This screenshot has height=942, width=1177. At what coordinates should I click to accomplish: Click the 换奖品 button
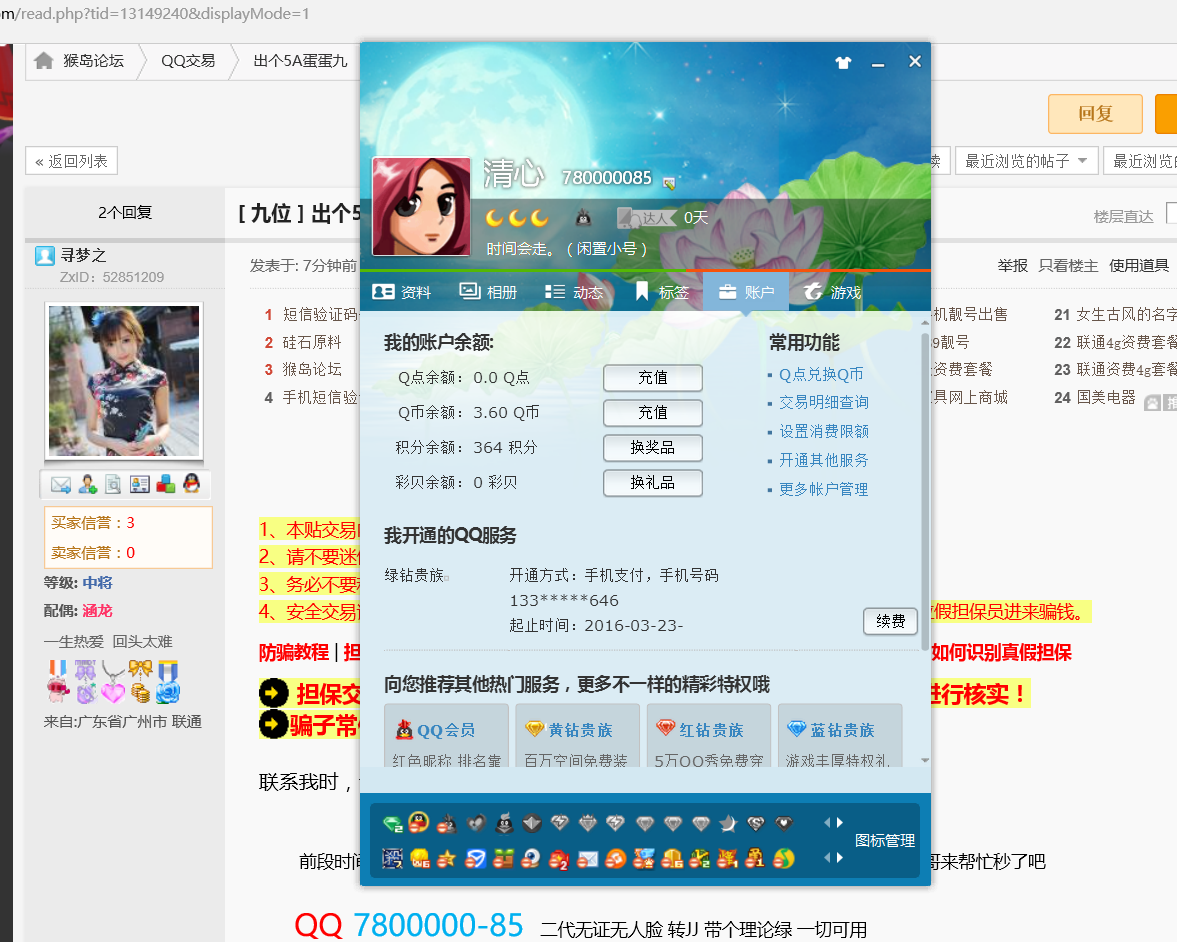653,448
